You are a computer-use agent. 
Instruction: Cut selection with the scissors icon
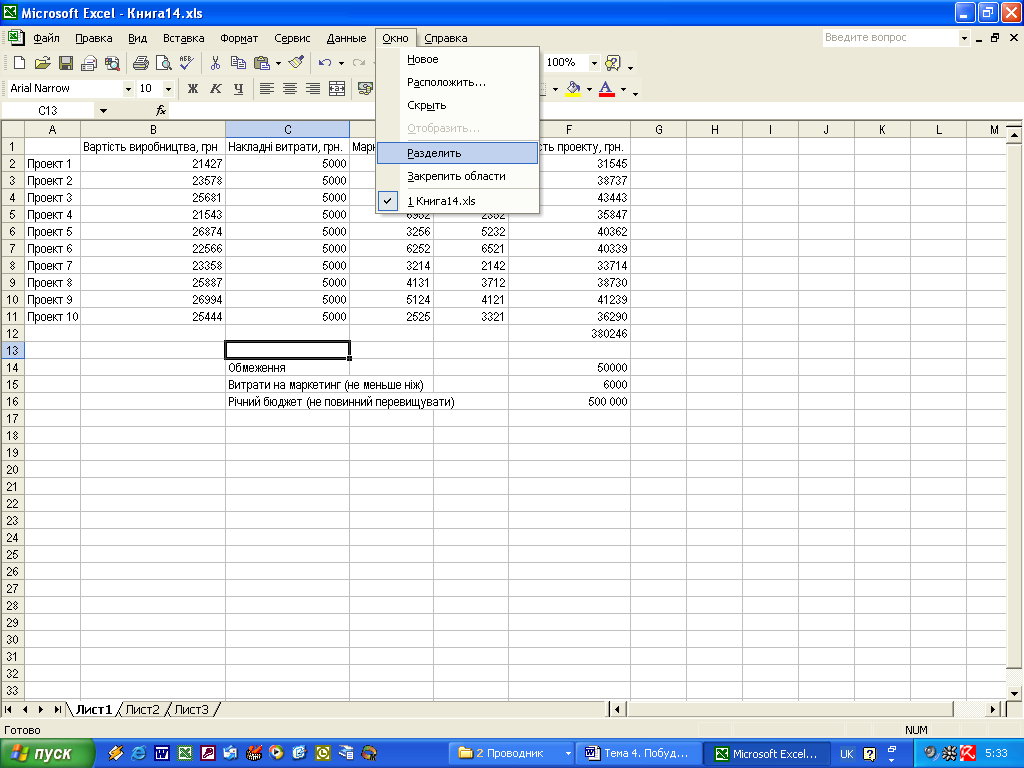coord(215,63)
